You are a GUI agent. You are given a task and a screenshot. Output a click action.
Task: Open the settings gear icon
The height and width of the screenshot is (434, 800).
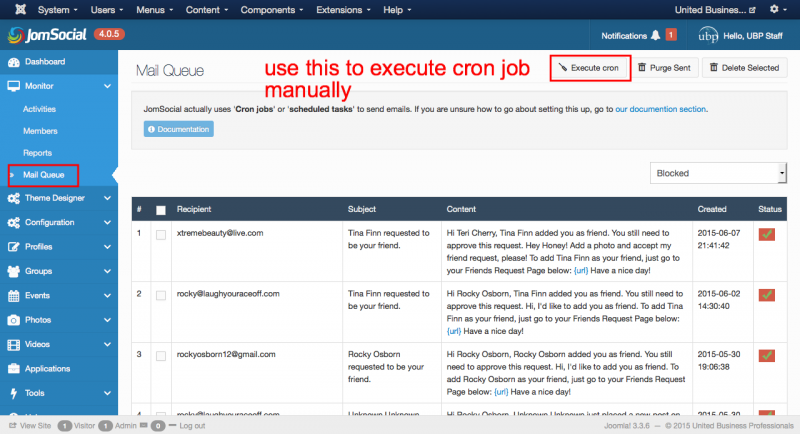pos(774,9)
